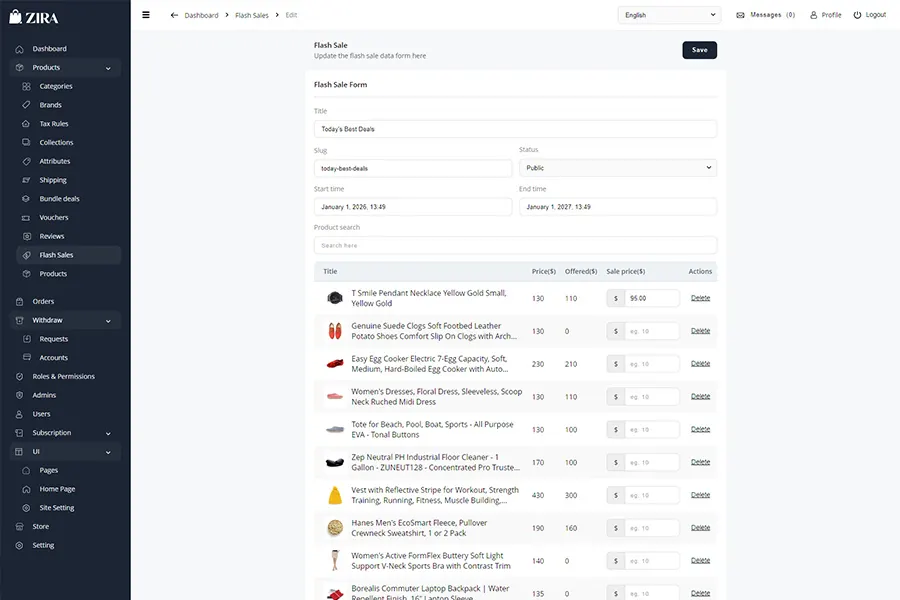Click the Profile user icon
The height and width of the screenshot is (600, 900).
tap(813, 15)
